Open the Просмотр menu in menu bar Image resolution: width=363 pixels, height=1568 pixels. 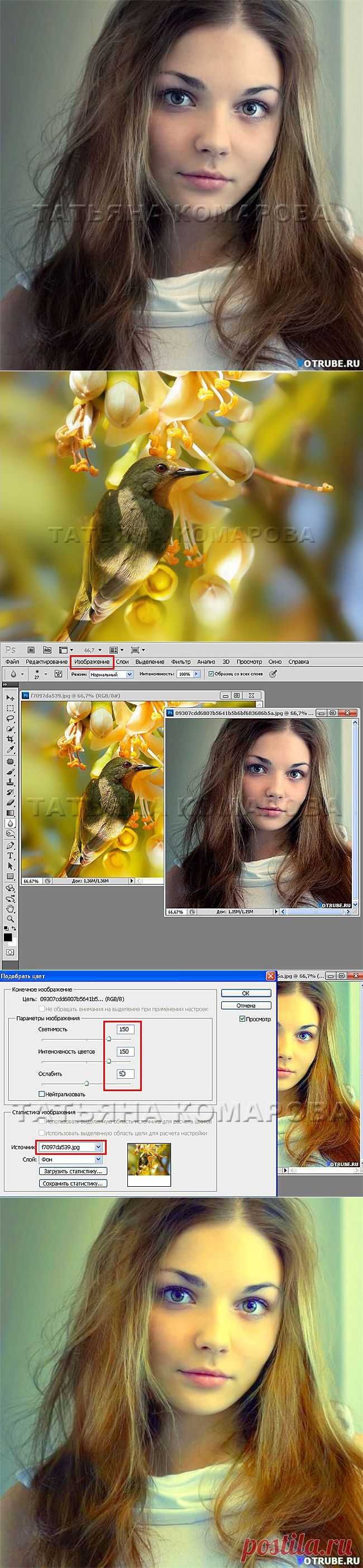[x=249, y=662]
